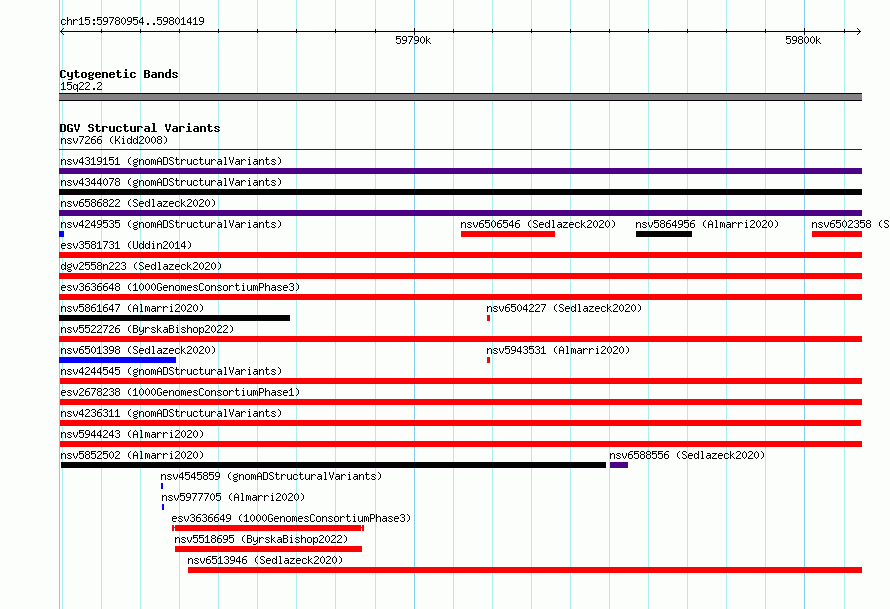Click the blue nsv6501398 variant bar

[x=117, y=360]
